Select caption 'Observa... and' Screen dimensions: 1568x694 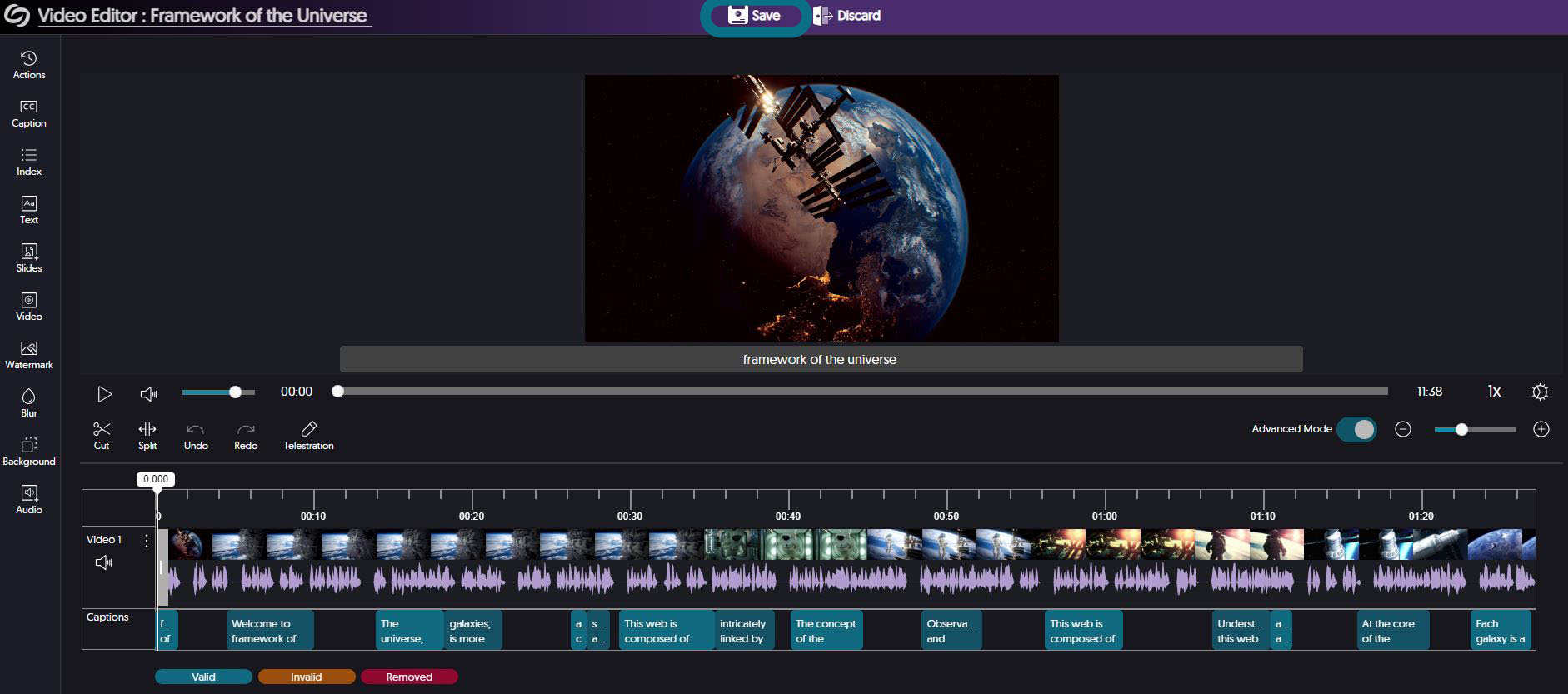pos(951,631)
